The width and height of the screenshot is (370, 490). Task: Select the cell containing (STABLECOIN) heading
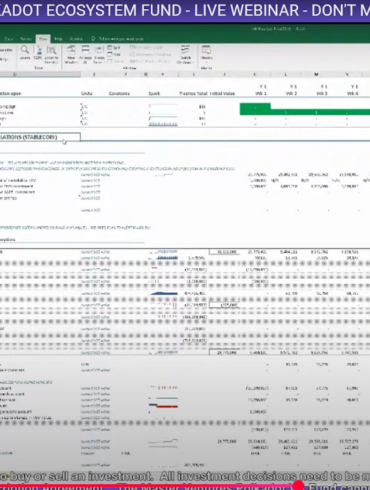click(40, 137)
